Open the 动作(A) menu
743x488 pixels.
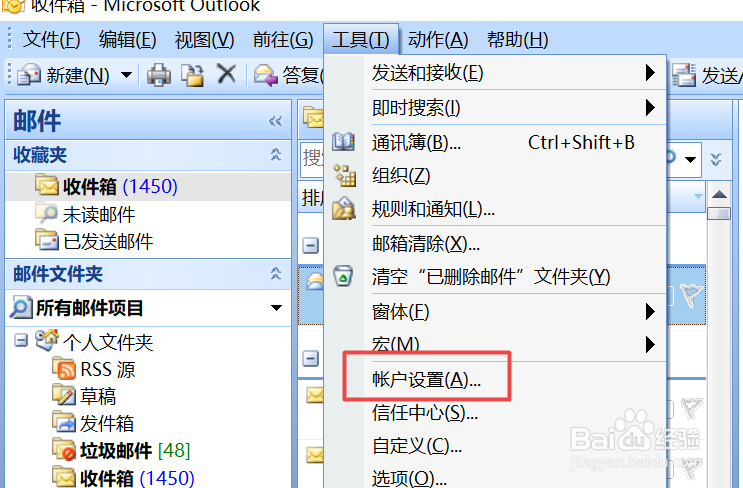438,39
